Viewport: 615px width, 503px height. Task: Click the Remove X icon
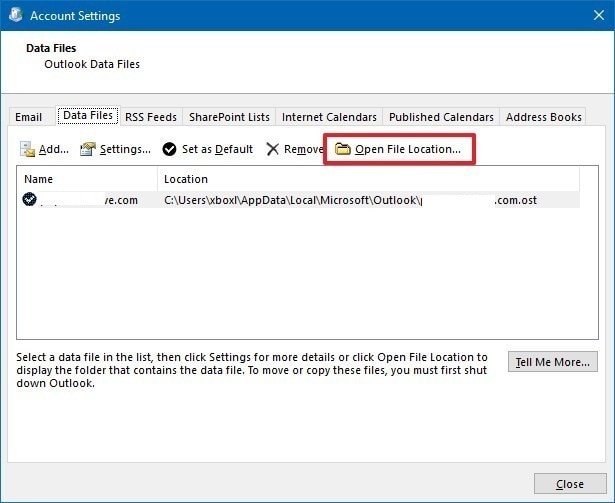pos(272,150)
